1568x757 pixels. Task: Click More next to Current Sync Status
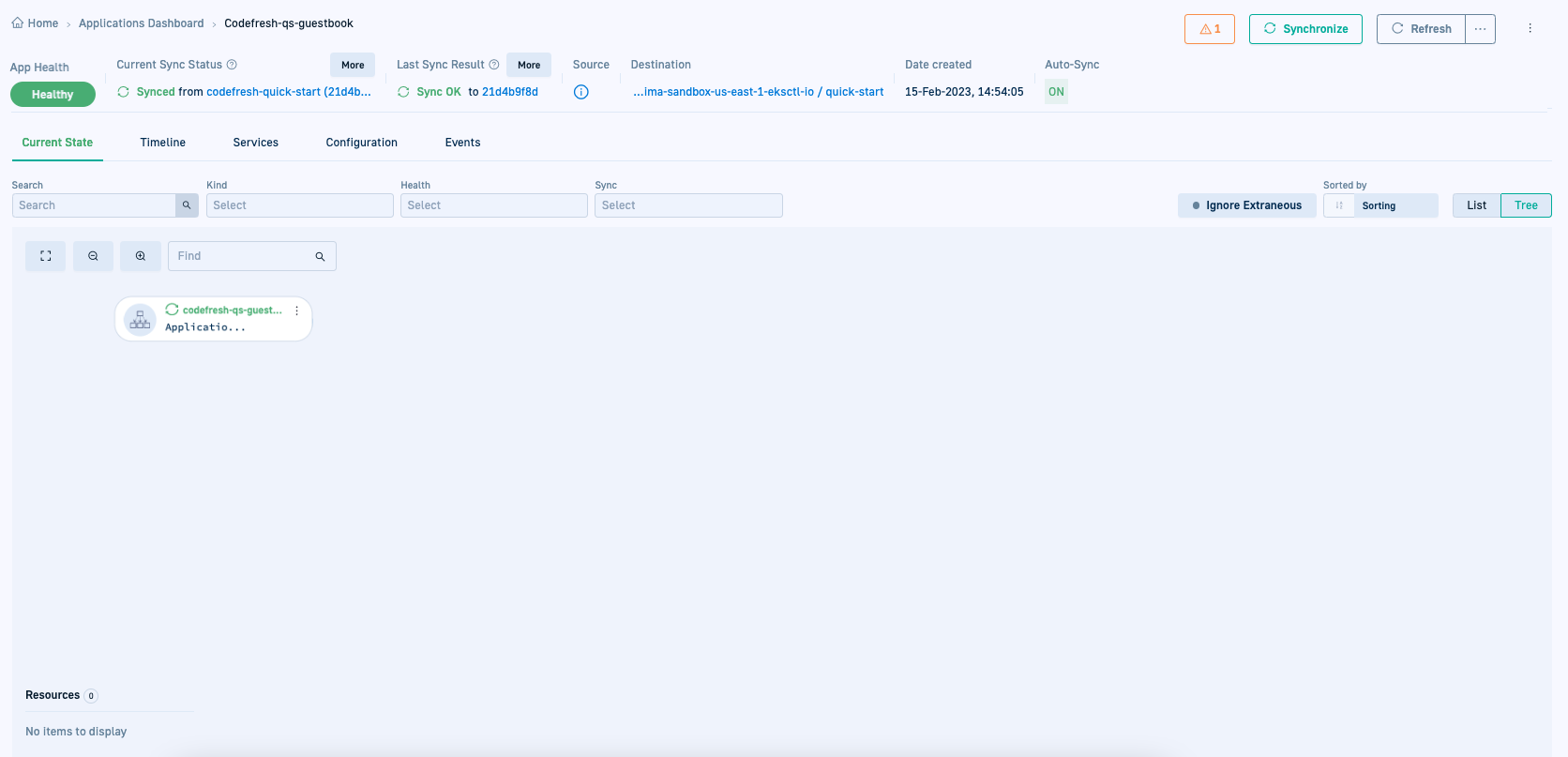click(353, 65)
